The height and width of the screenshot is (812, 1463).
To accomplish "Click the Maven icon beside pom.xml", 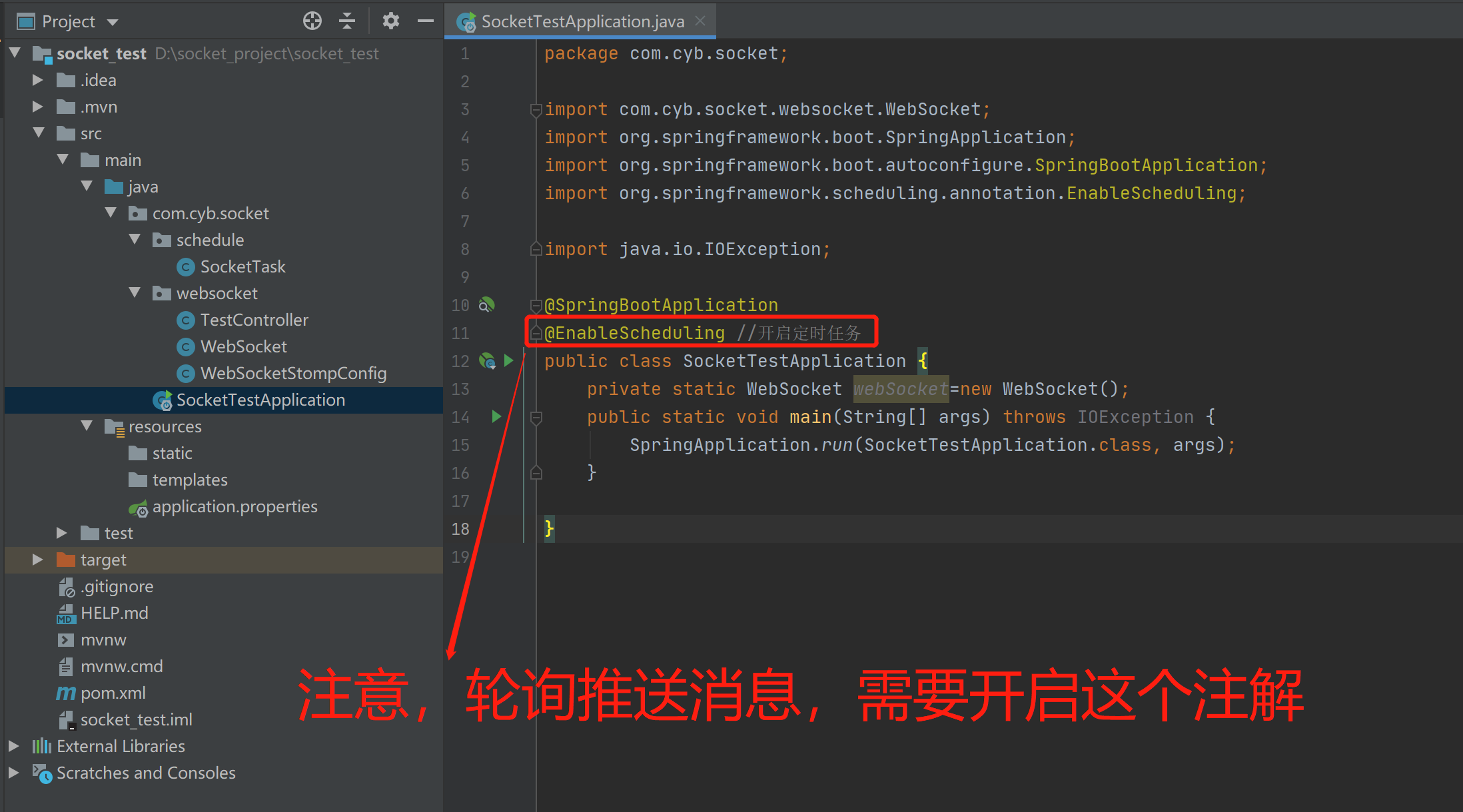I will tap(65, 693).
